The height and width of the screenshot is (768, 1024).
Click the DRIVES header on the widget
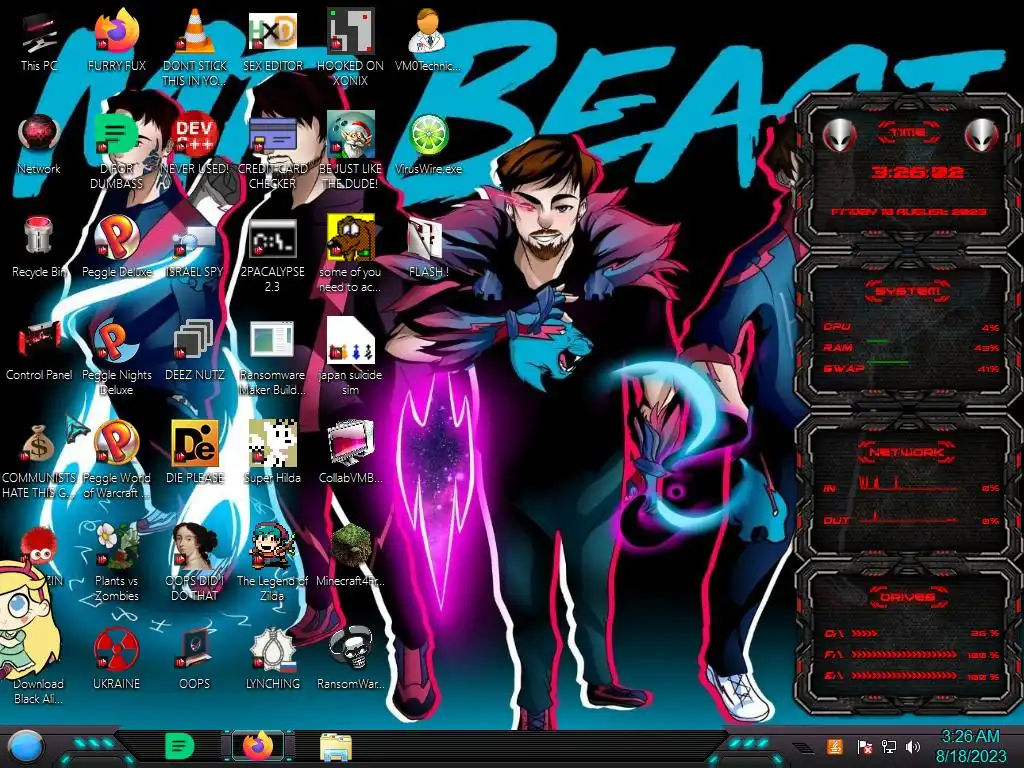coord(907,597)
